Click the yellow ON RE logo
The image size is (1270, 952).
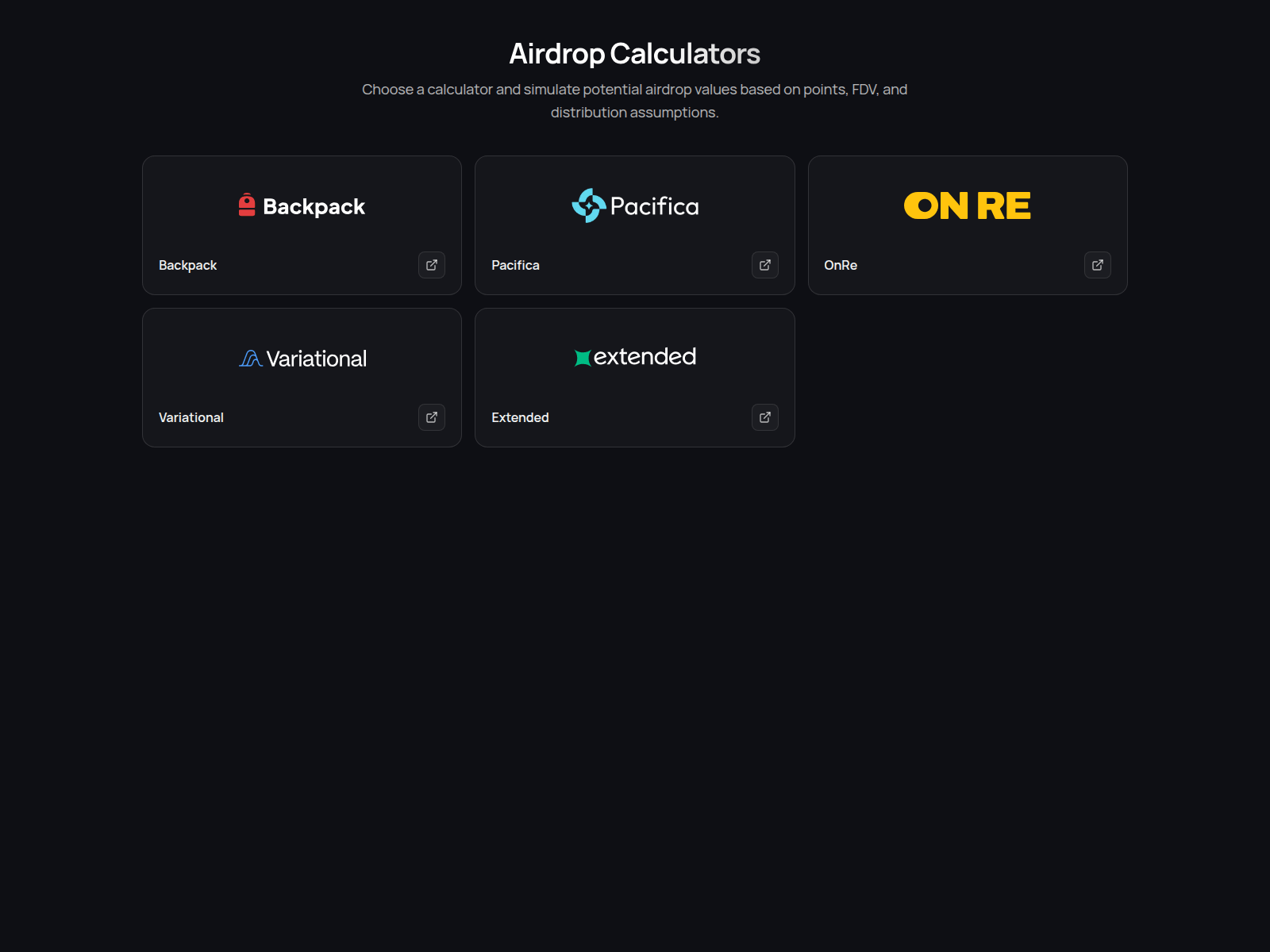967,205
